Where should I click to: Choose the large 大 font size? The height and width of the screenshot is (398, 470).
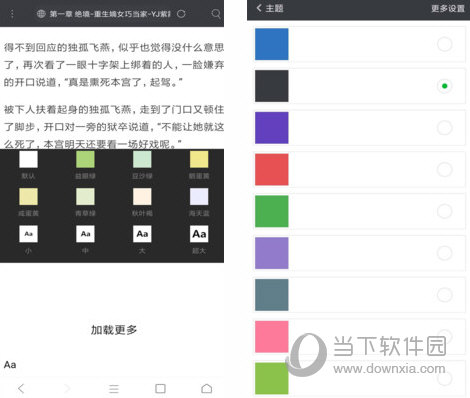tap(142, 234)
